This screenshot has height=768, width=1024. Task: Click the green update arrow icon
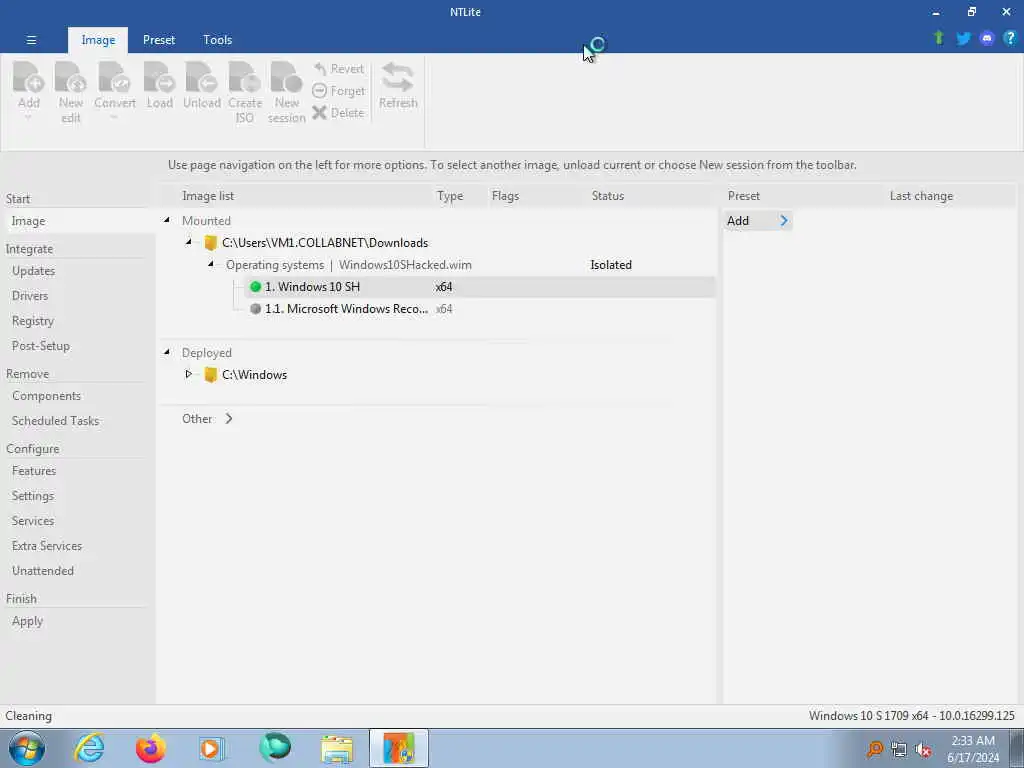point(939,38)
